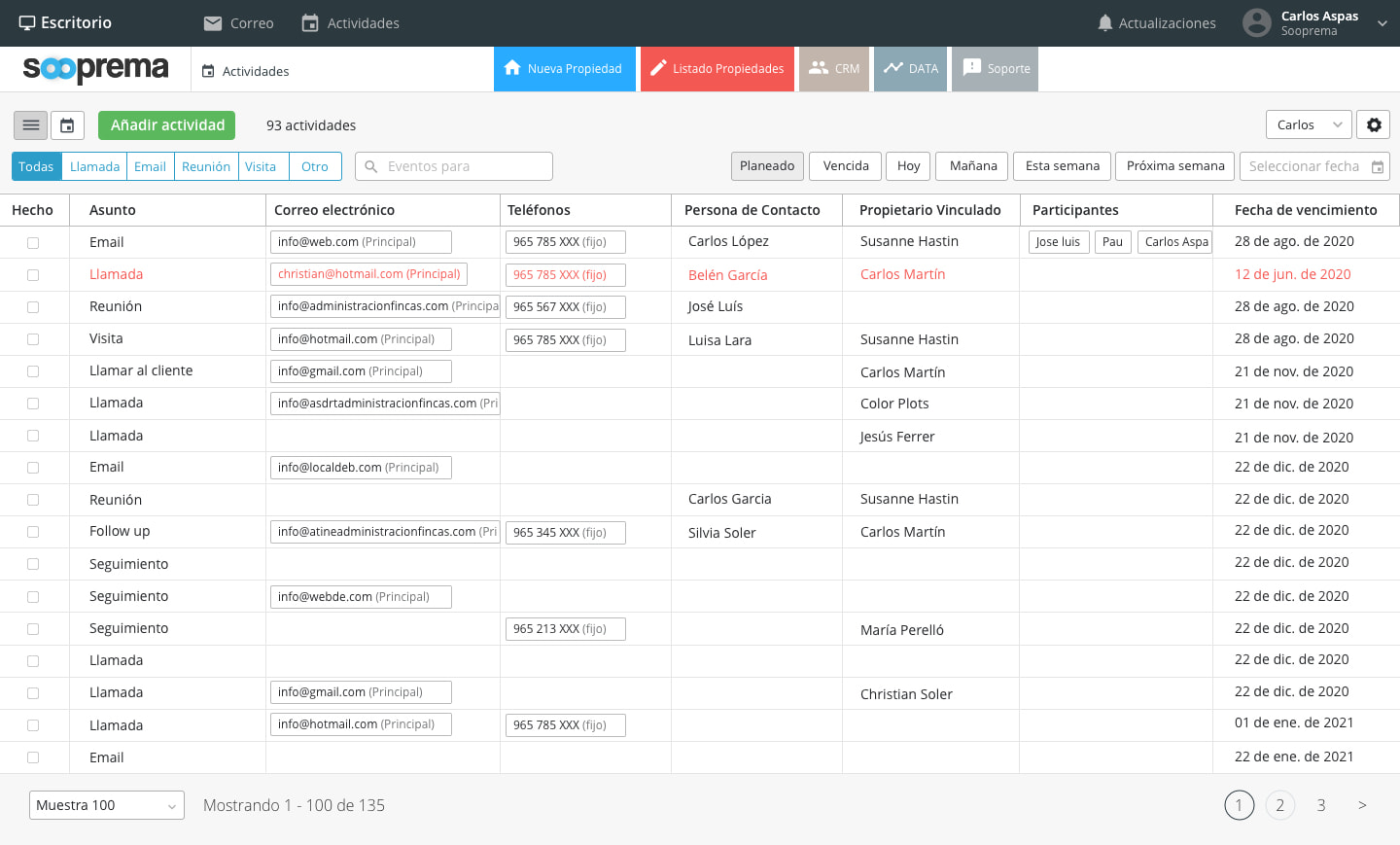Check the Actualizaciones bell icon
This screenshot has height=845, width=1400.
click(x=1104, y=23)
